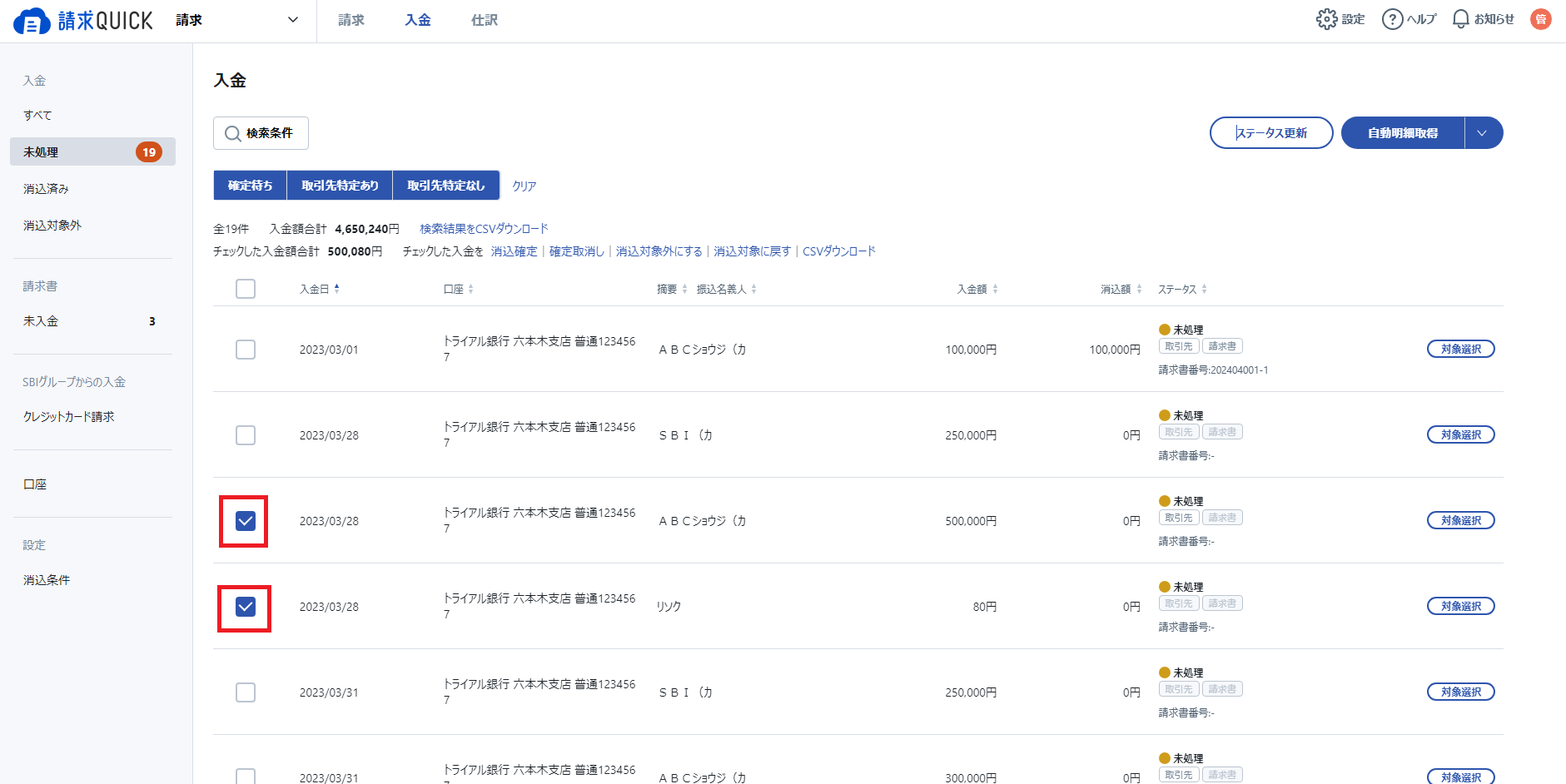This screenshot has width=1566, height=784.
Task: Click the 入金額合計 4,650,240円 value
Action: (367, 229)
